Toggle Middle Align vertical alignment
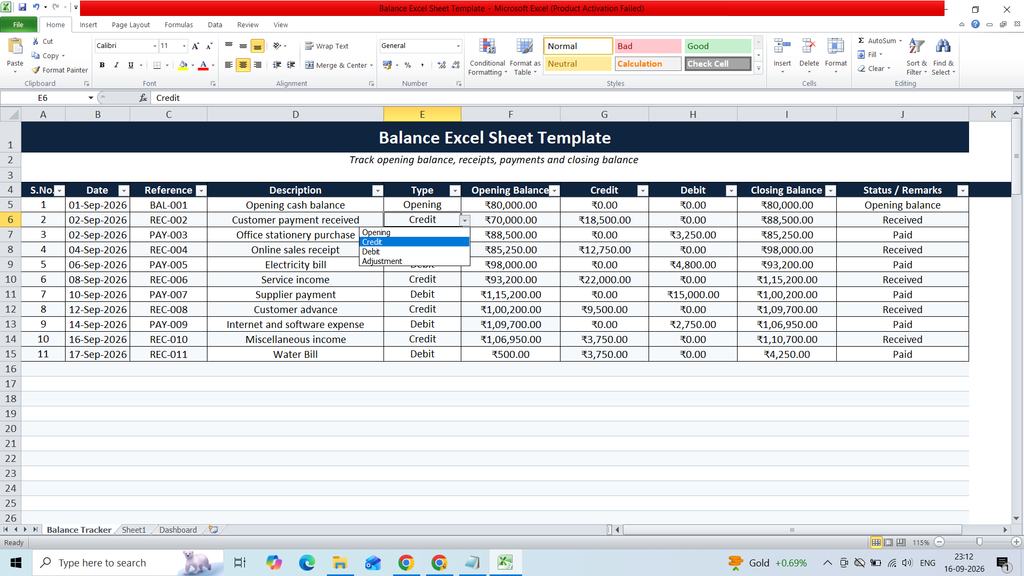The width and height of the screenshot is (1024, 576). pos(243,46)
